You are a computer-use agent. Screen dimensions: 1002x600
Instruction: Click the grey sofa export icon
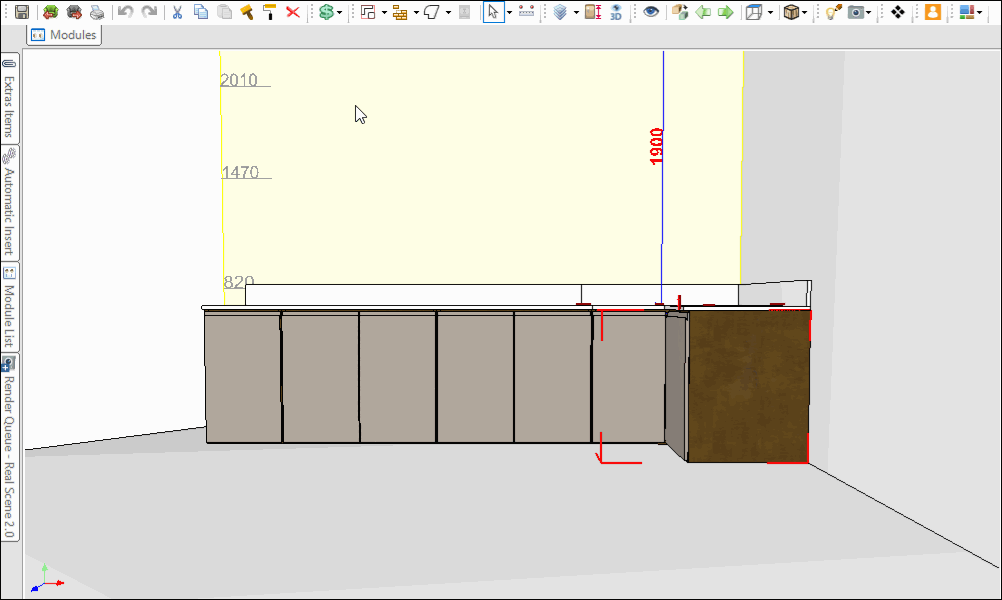click(74, 12)
